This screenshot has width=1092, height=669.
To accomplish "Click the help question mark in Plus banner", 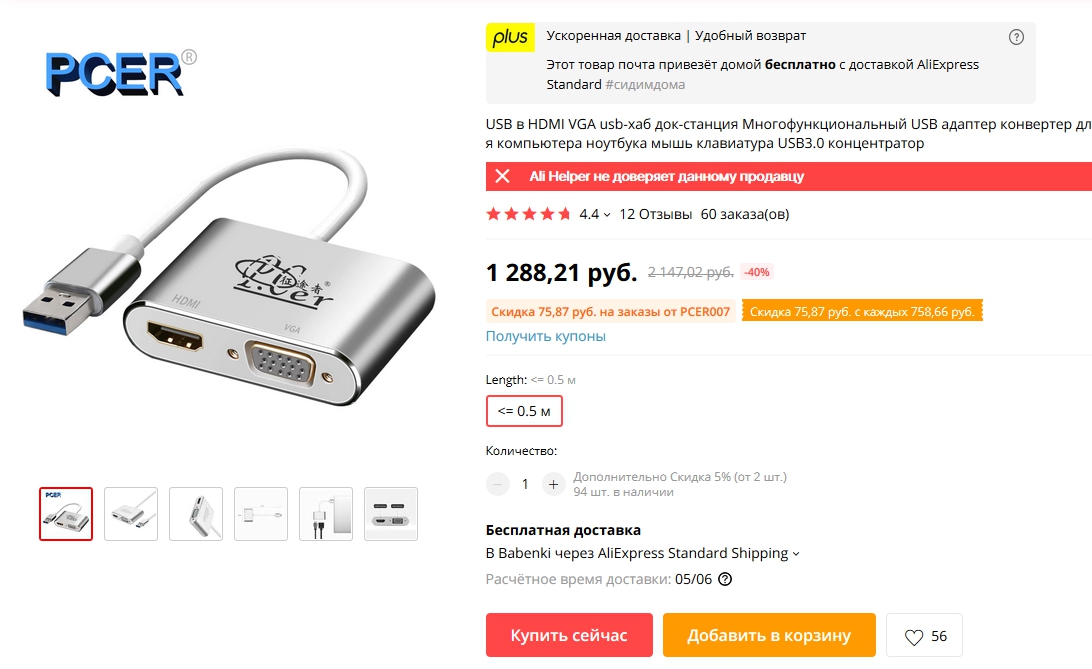I will tap(1016, 37).
